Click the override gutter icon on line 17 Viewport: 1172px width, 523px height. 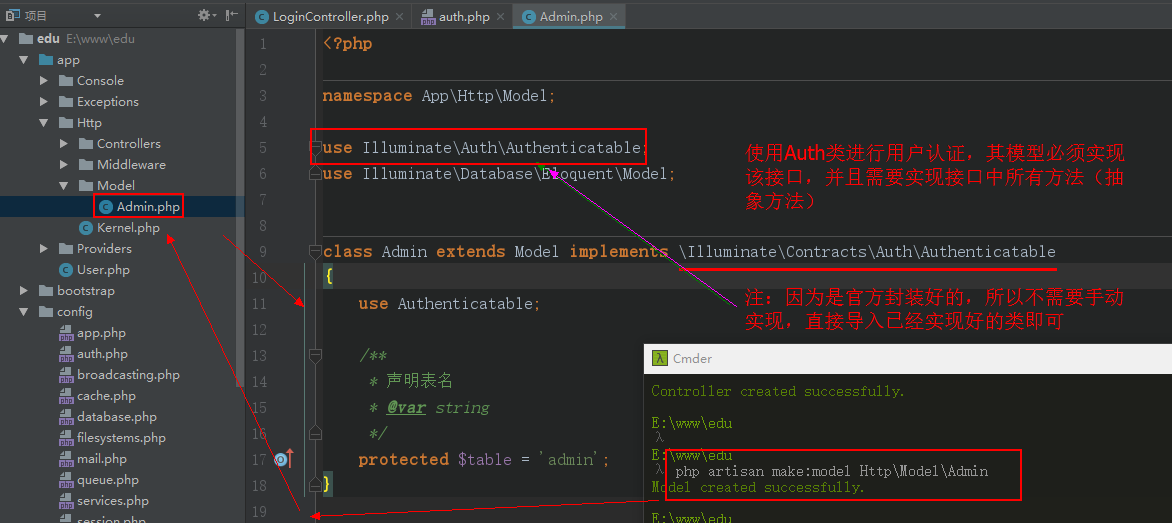[282, 459]
